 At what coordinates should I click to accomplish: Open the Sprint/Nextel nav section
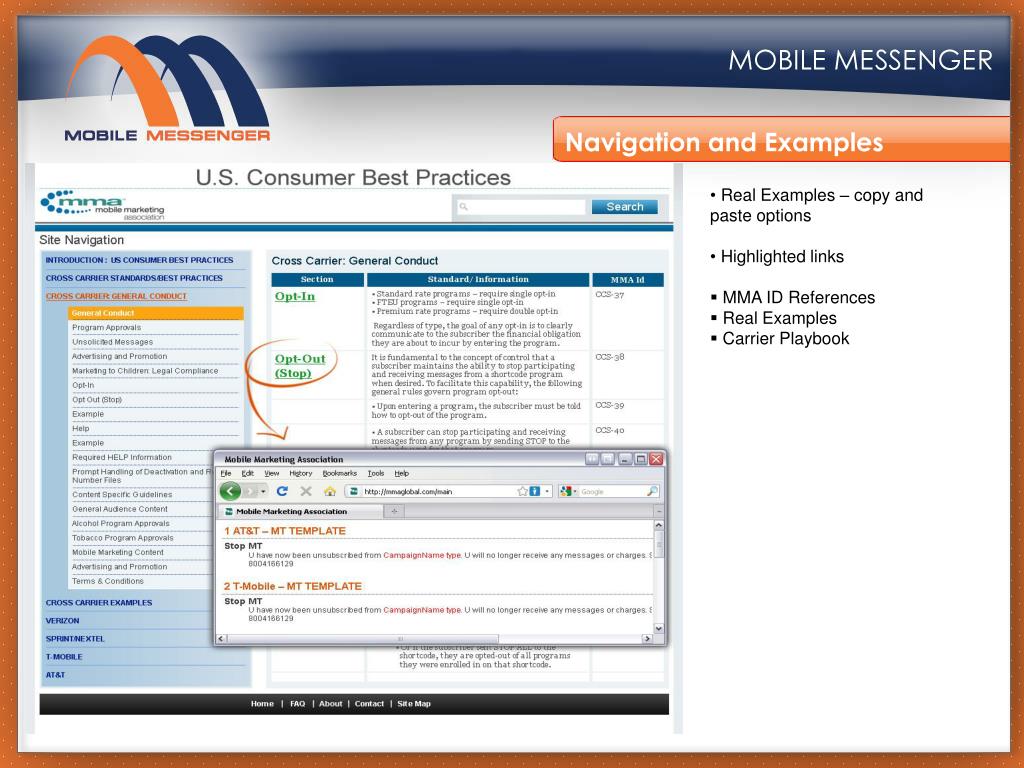74,639
